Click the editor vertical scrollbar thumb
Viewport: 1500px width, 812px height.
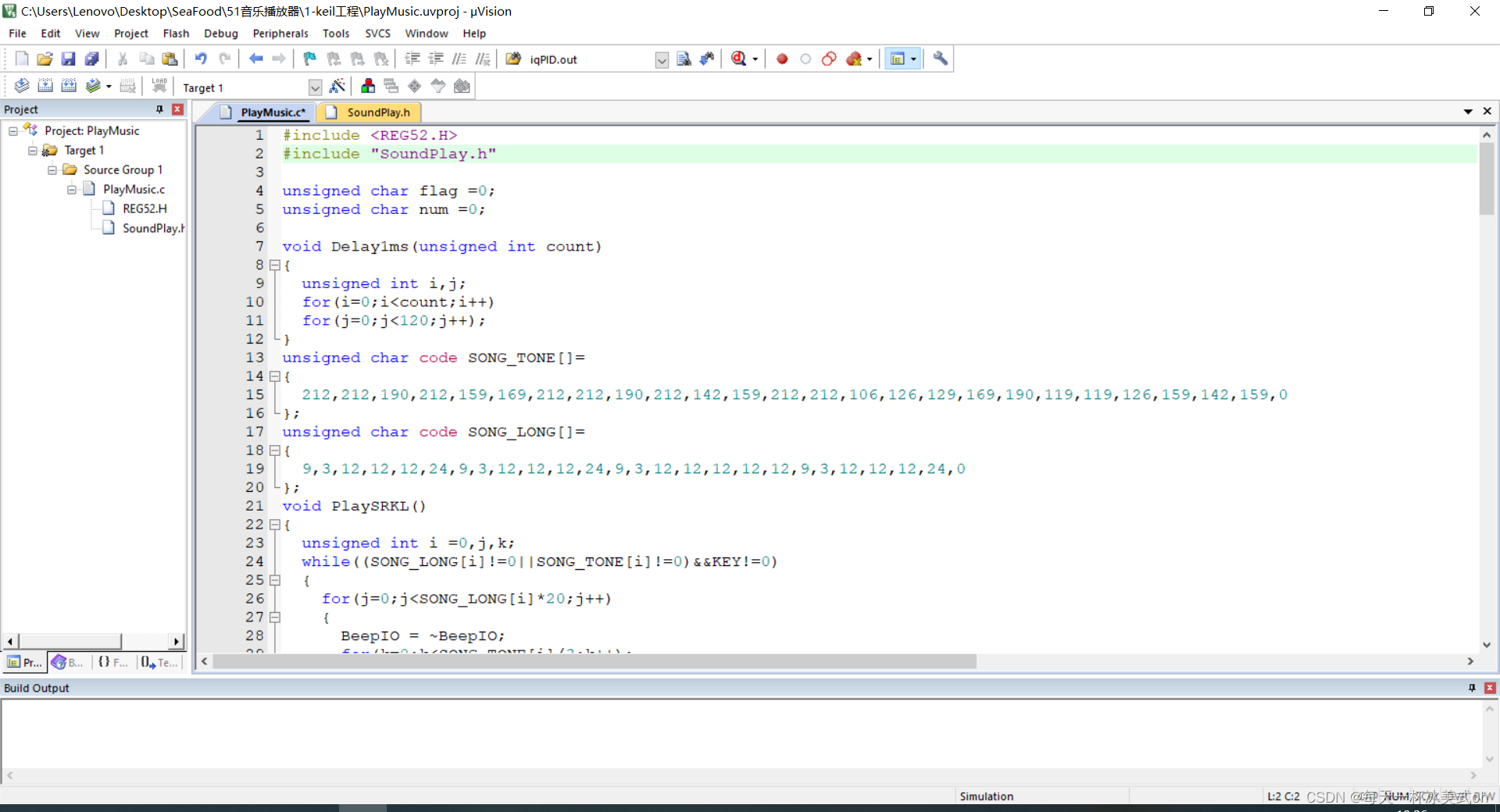pyautogui.click(x=1487, y=179)
